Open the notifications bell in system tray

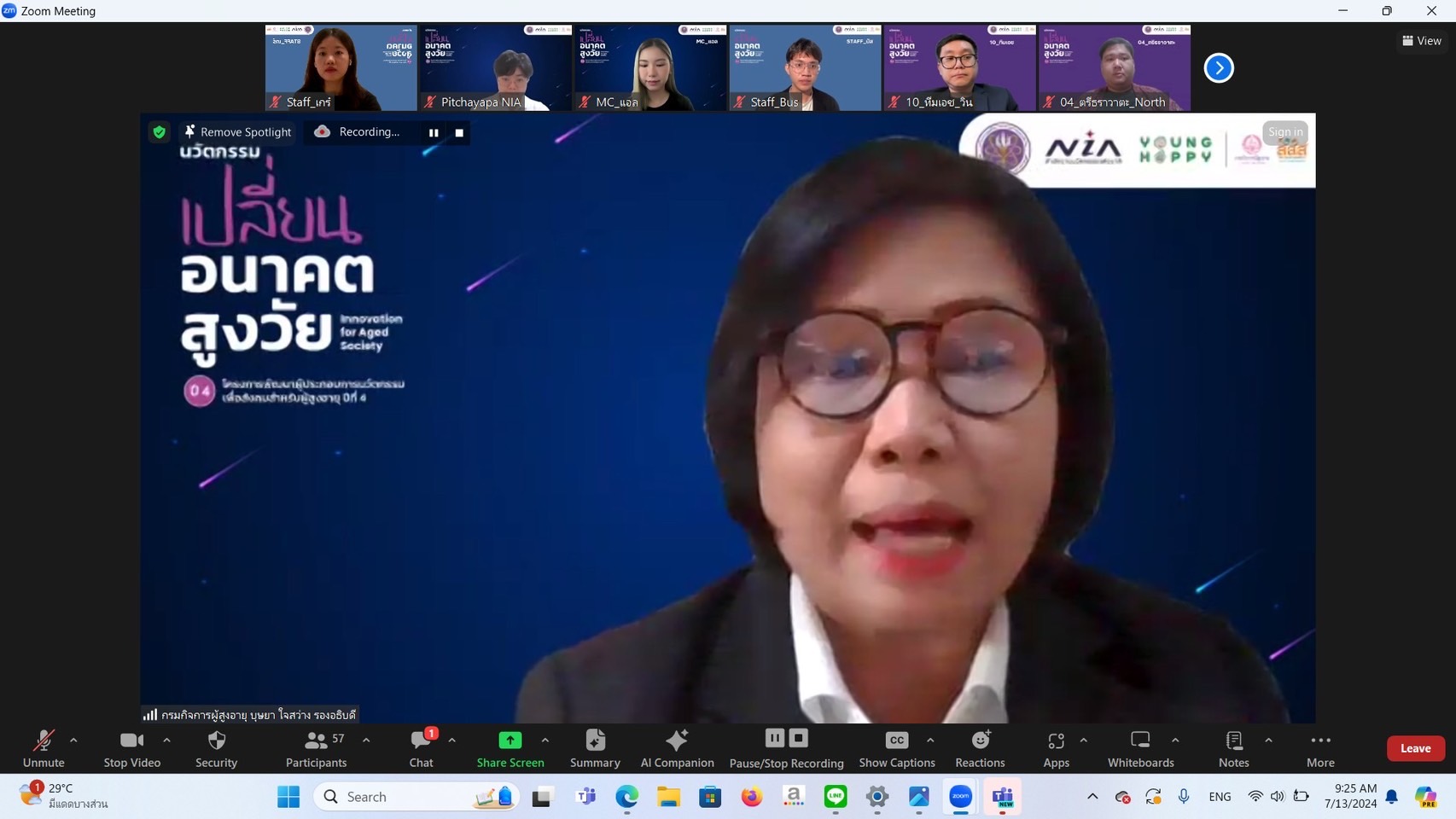coord(1392,797)
